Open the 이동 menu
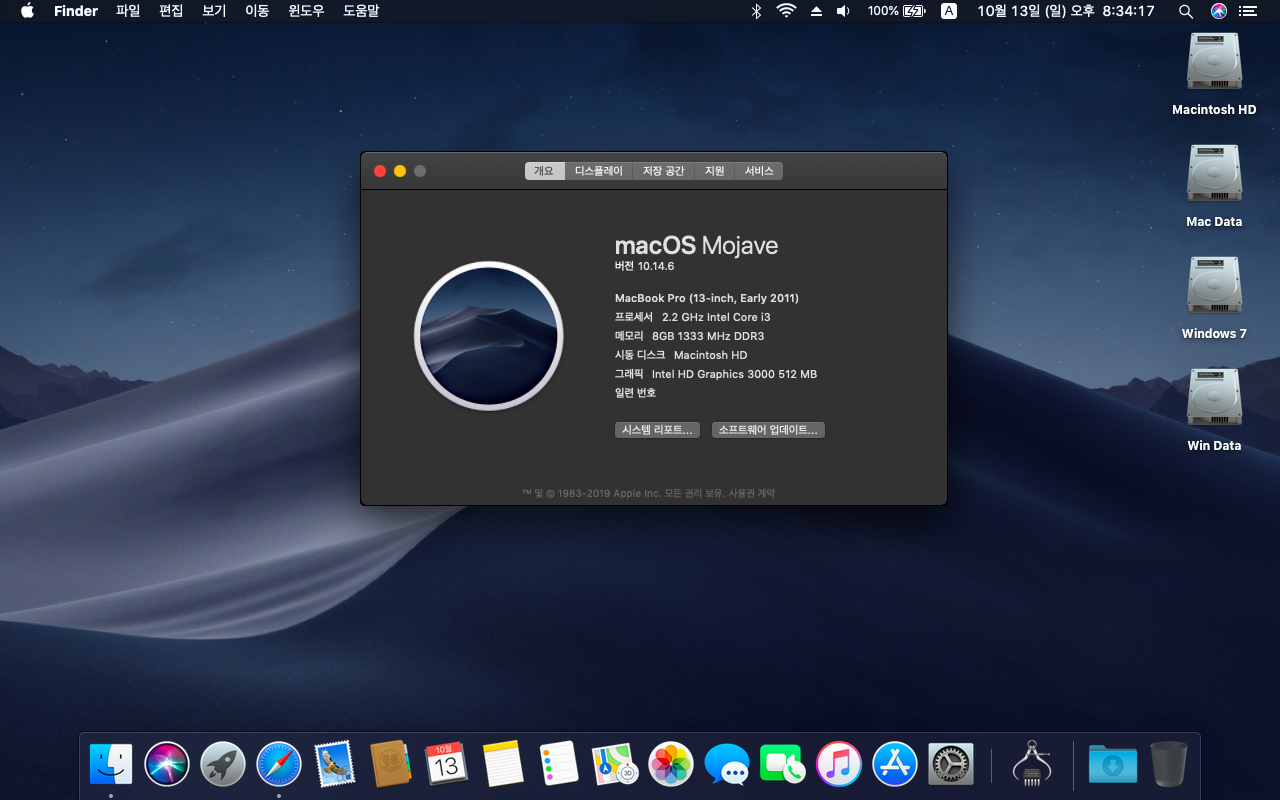 click(257, 11)
